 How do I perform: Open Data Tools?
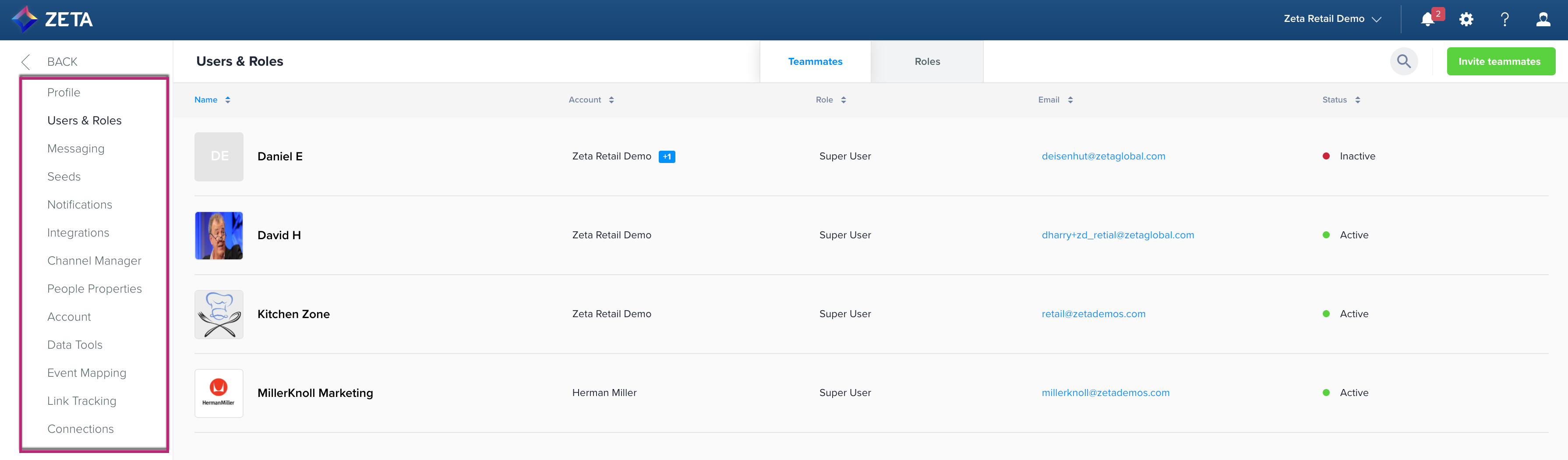75,344
